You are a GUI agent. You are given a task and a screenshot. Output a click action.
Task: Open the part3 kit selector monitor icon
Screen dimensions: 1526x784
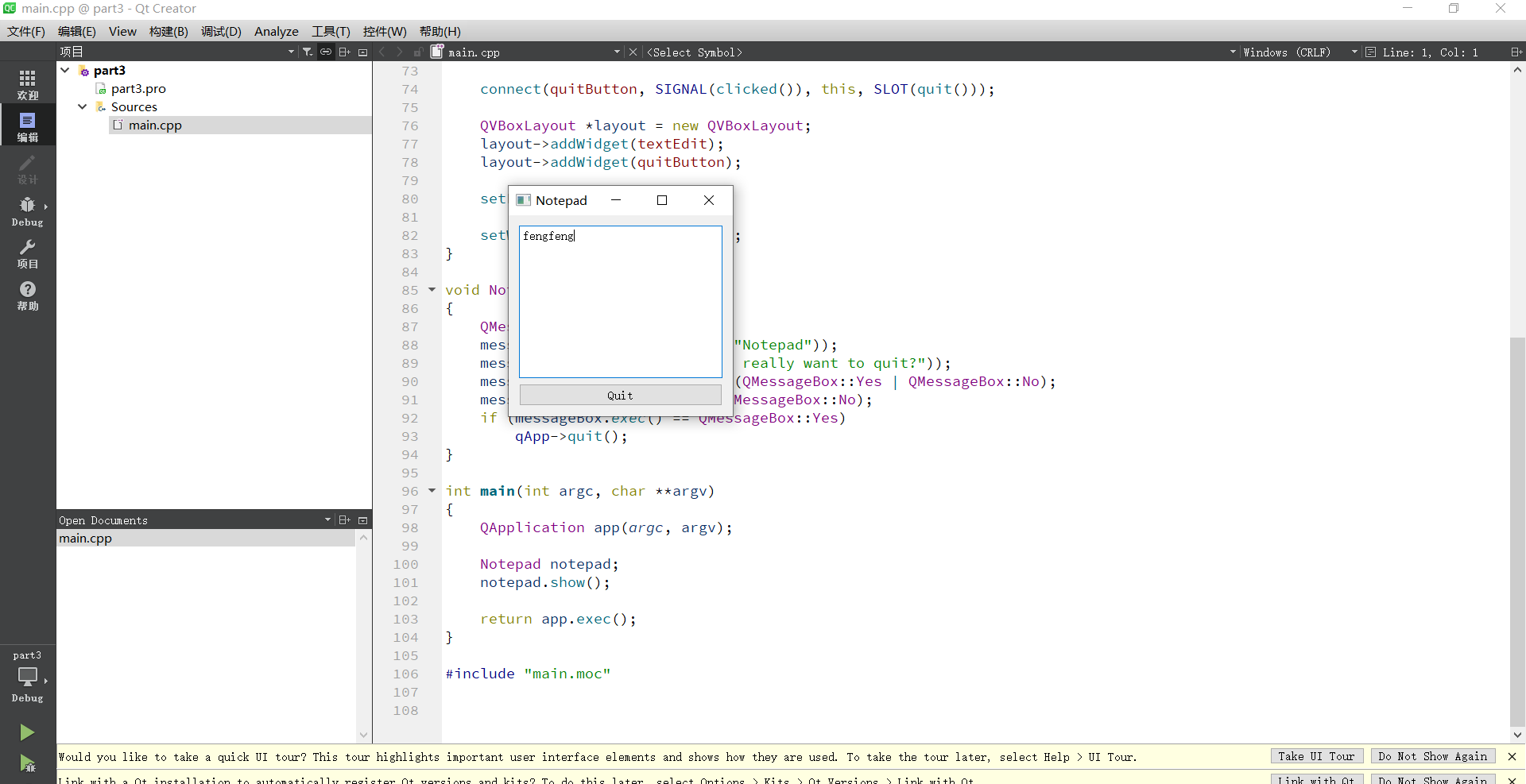coord(28,677)
